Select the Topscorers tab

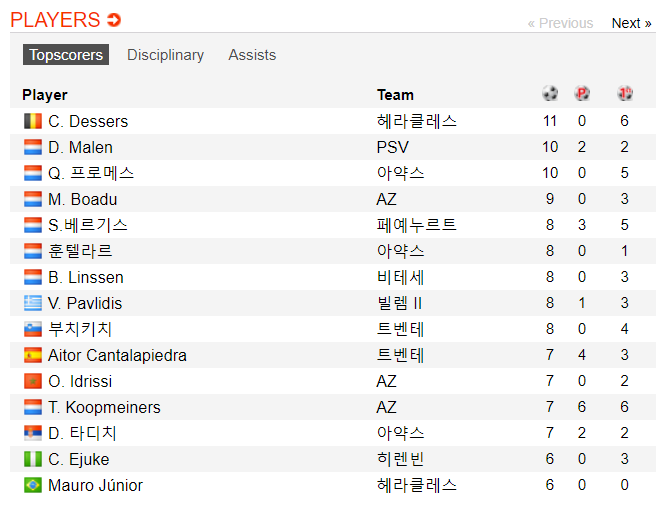pyautogui.click(x=66, y=55)
